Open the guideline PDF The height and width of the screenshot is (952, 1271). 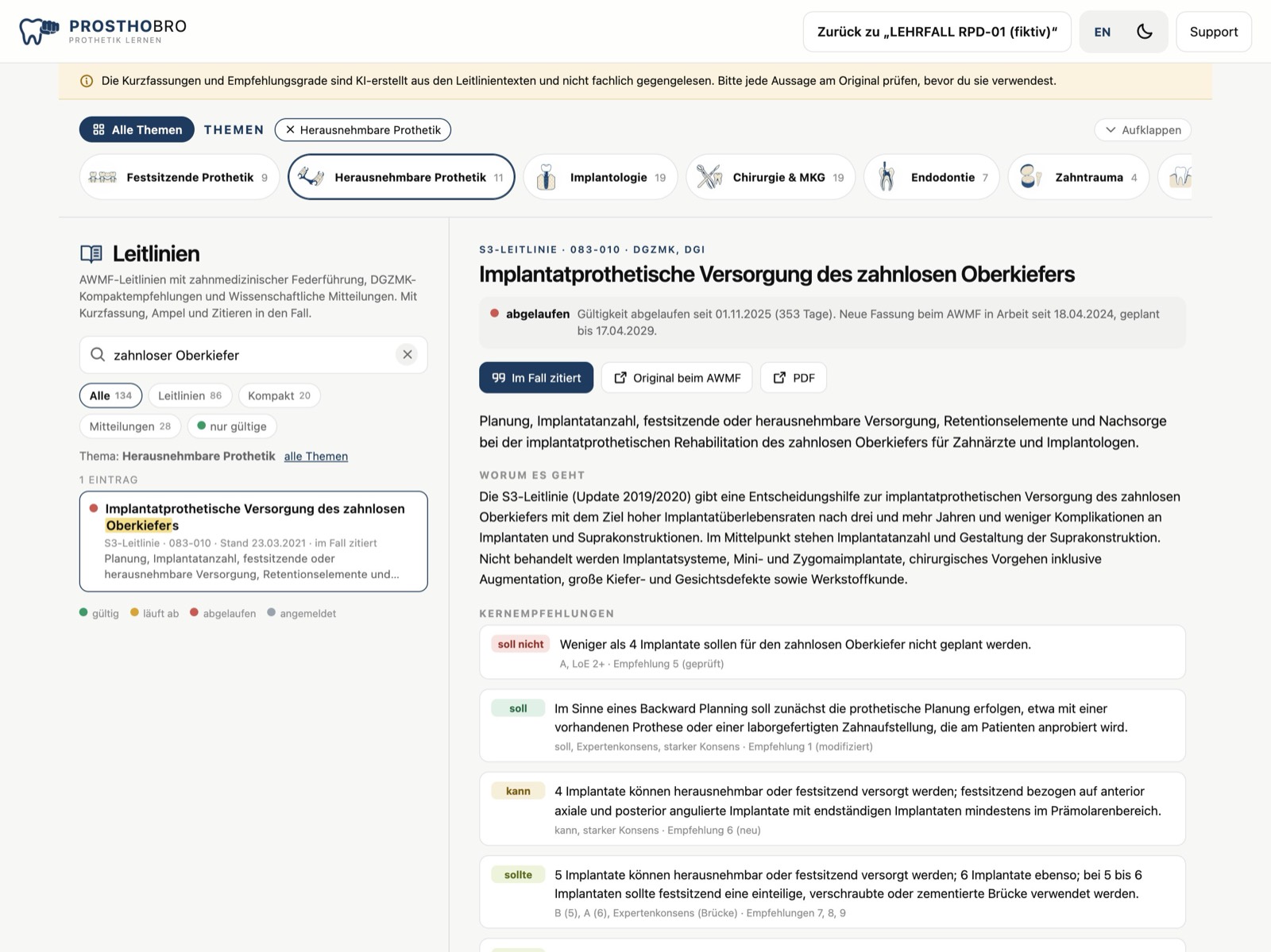pos(794,378)
